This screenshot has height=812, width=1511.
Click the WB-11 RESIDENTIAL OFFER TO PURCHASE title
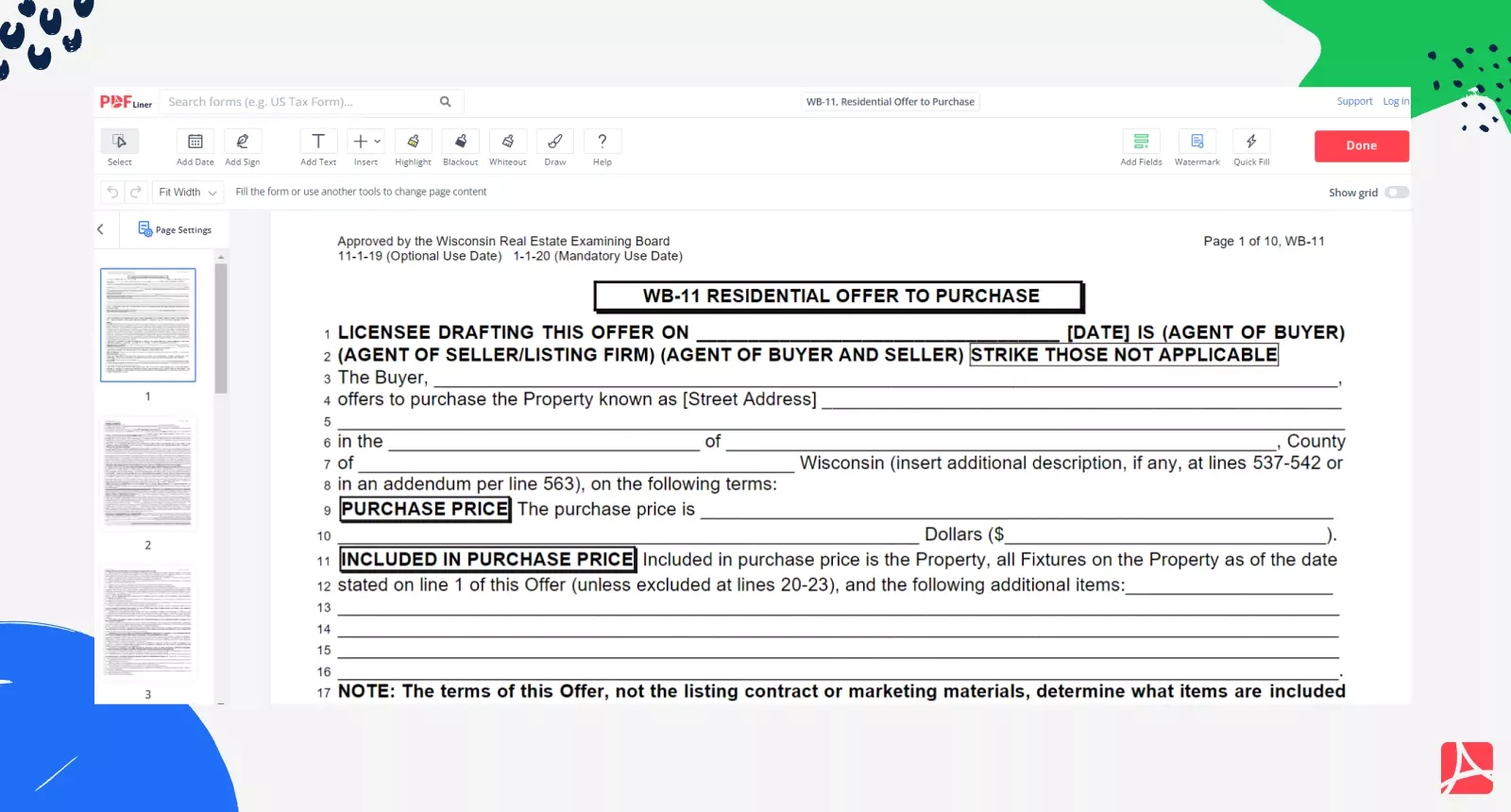(839, 296)
